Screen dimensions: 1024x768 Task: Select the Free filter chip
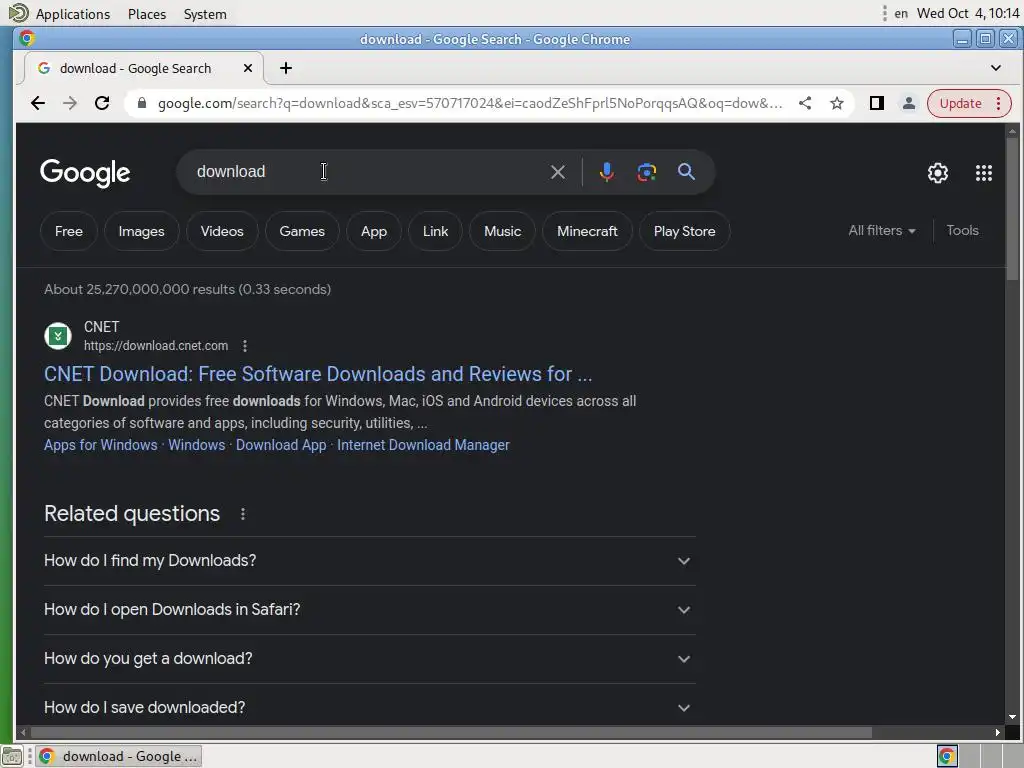[69, 231]
